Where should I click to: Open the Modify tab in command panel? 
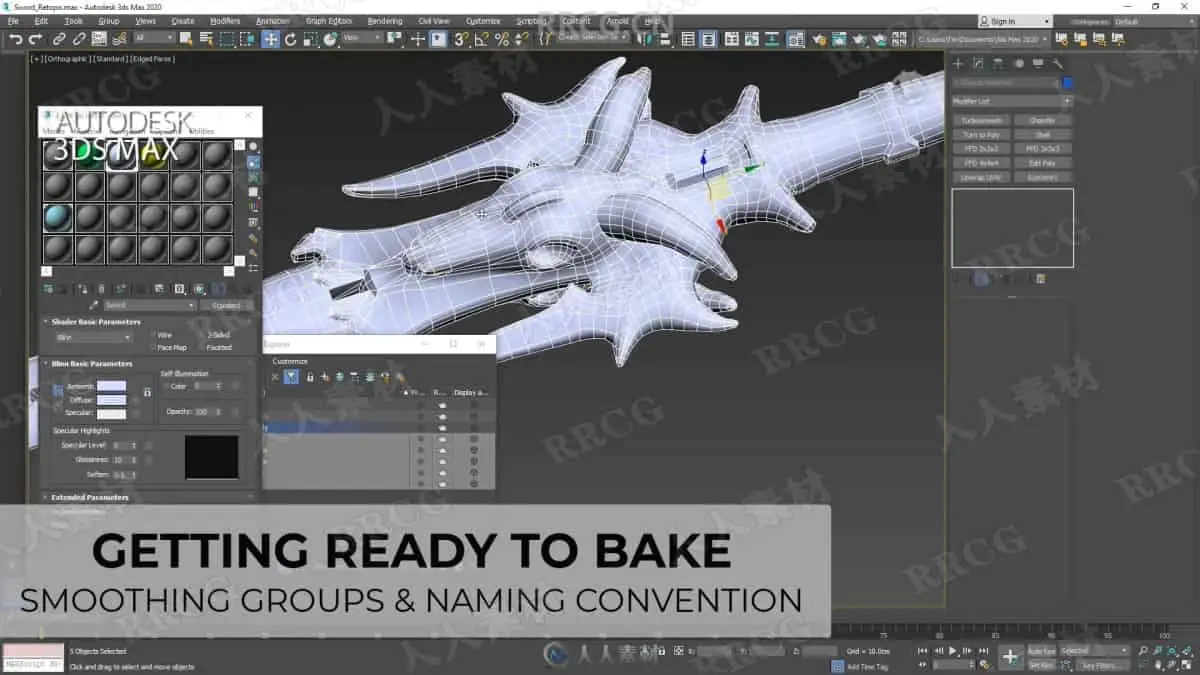click(x=978, y=64)
